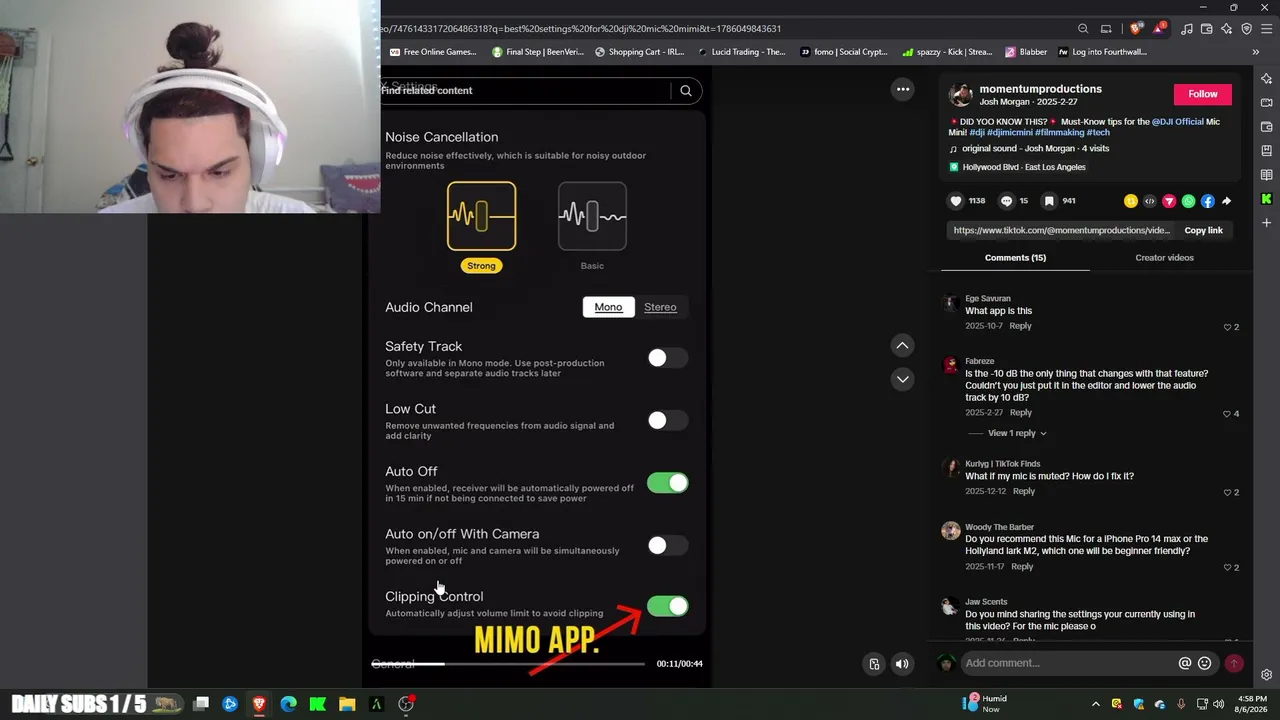Image resolution: width=1280 pixels, height=720 pixels.
Task: Turn on Auto on/off With Camera
Action: pos(667,545)
